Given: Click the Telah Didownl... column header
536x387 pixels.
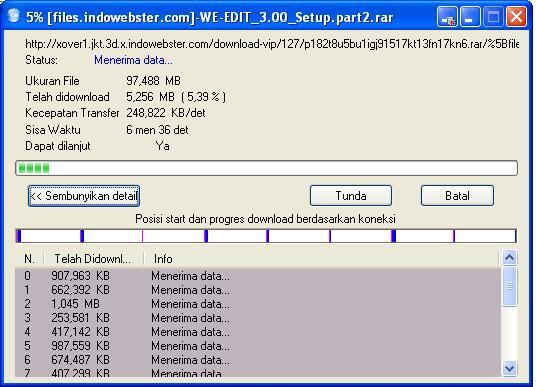Looking at the screenshot, I should (93, 259).
